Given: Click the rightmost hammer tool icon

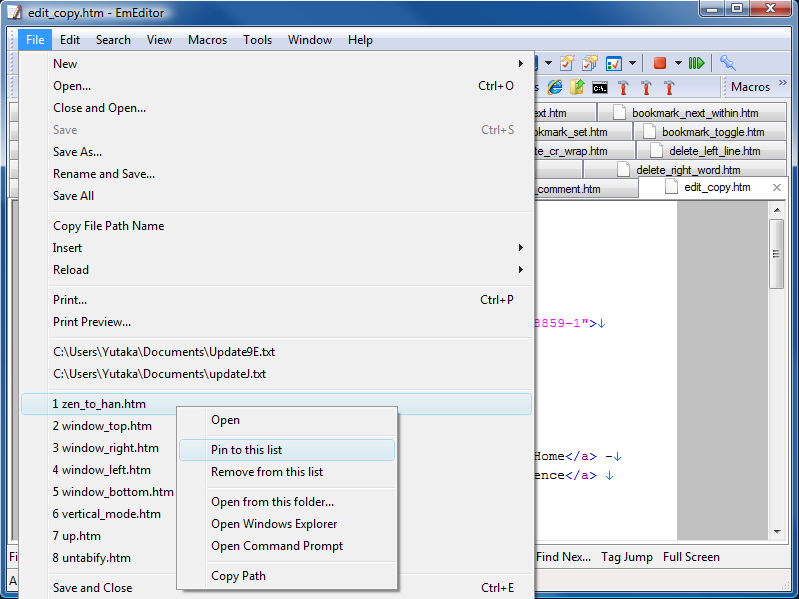Looking at the screenshot, I should point(669,88).
